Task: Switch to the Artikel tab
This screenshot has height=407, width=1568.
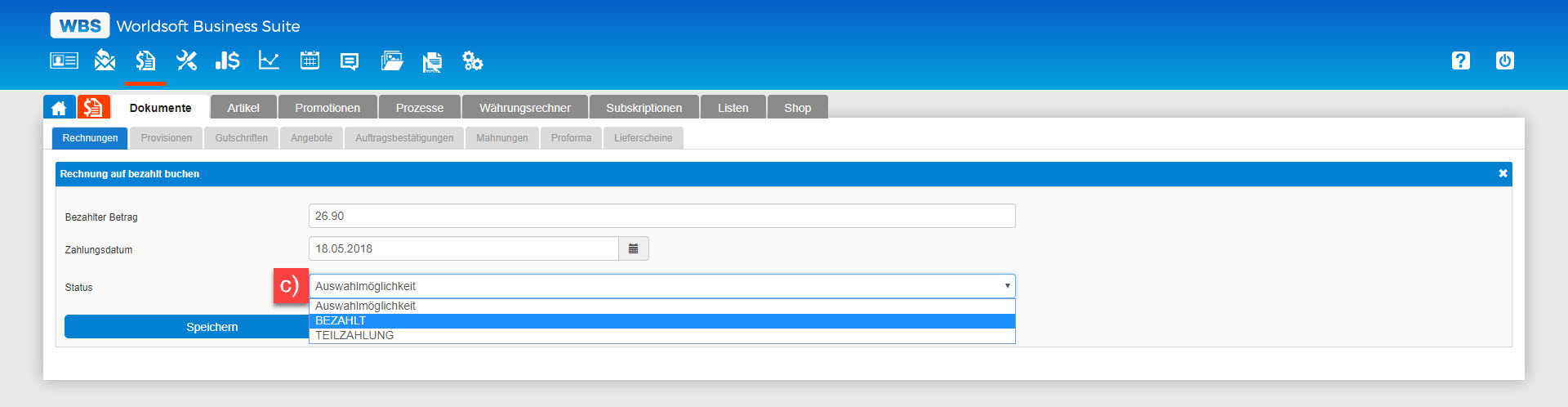Action: (243, 108)
